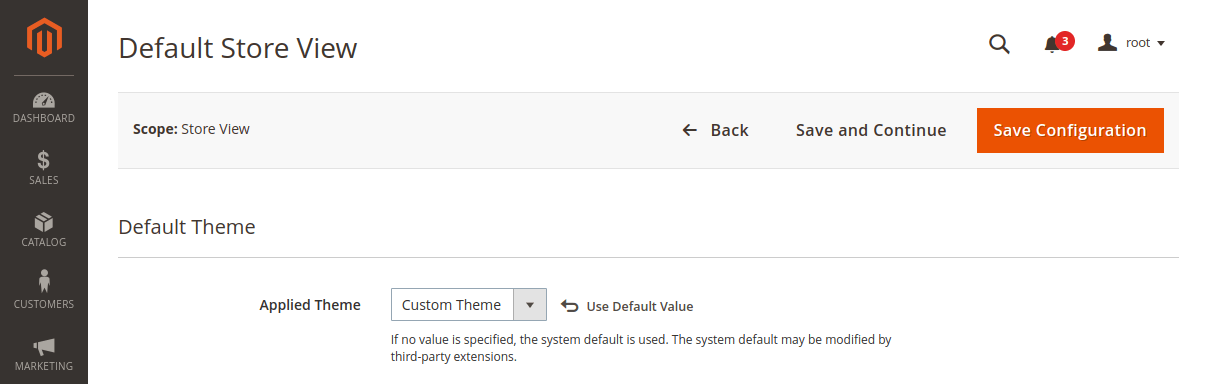Image resolution: width=1206 pixels, height=384 pixels.
Task: Open the Sales dollar icon
Action: (44, 161)
